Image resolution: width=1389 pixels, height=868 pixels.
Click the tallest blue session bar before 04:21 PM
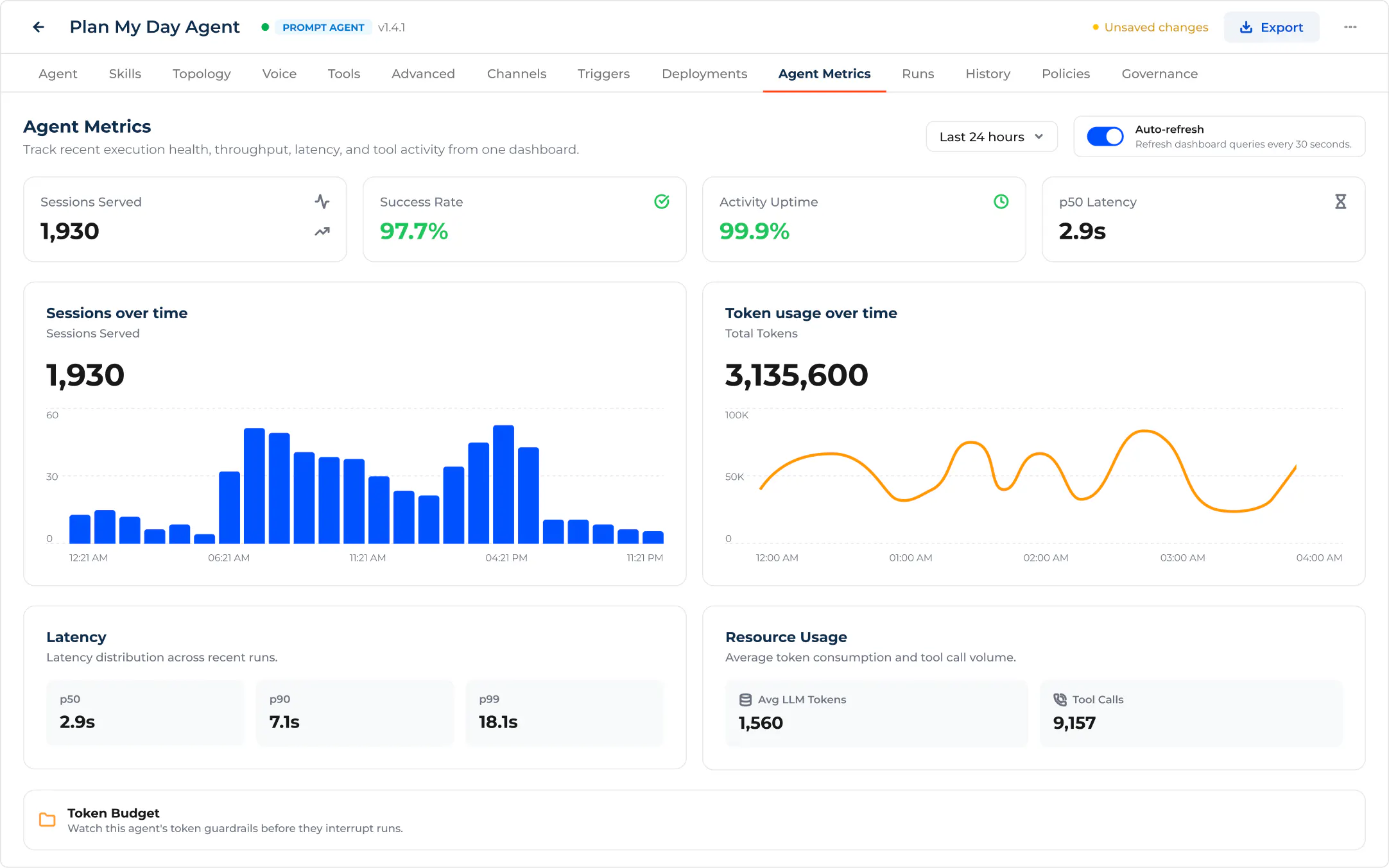pyautogui.click(x=503, y=484)
